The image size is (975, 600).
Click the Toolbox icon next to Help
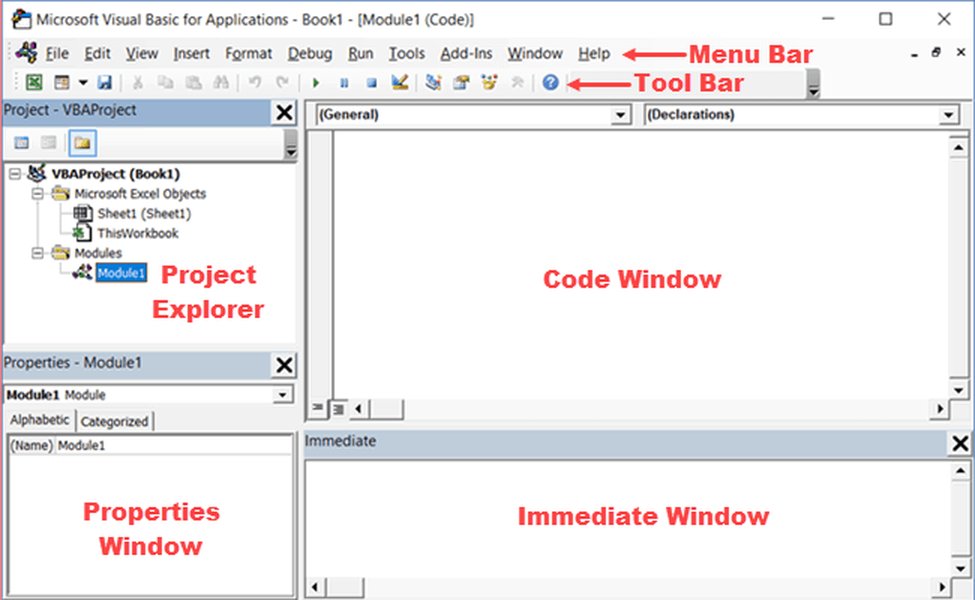coord(517,82)
